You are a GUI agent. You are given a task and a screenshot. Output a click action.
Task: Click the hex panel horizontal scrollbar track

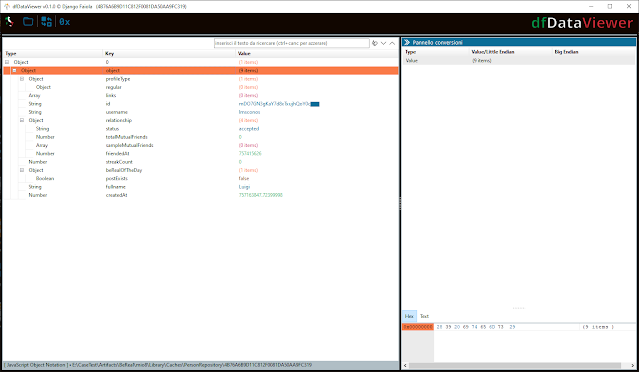[x=519, y=365]
